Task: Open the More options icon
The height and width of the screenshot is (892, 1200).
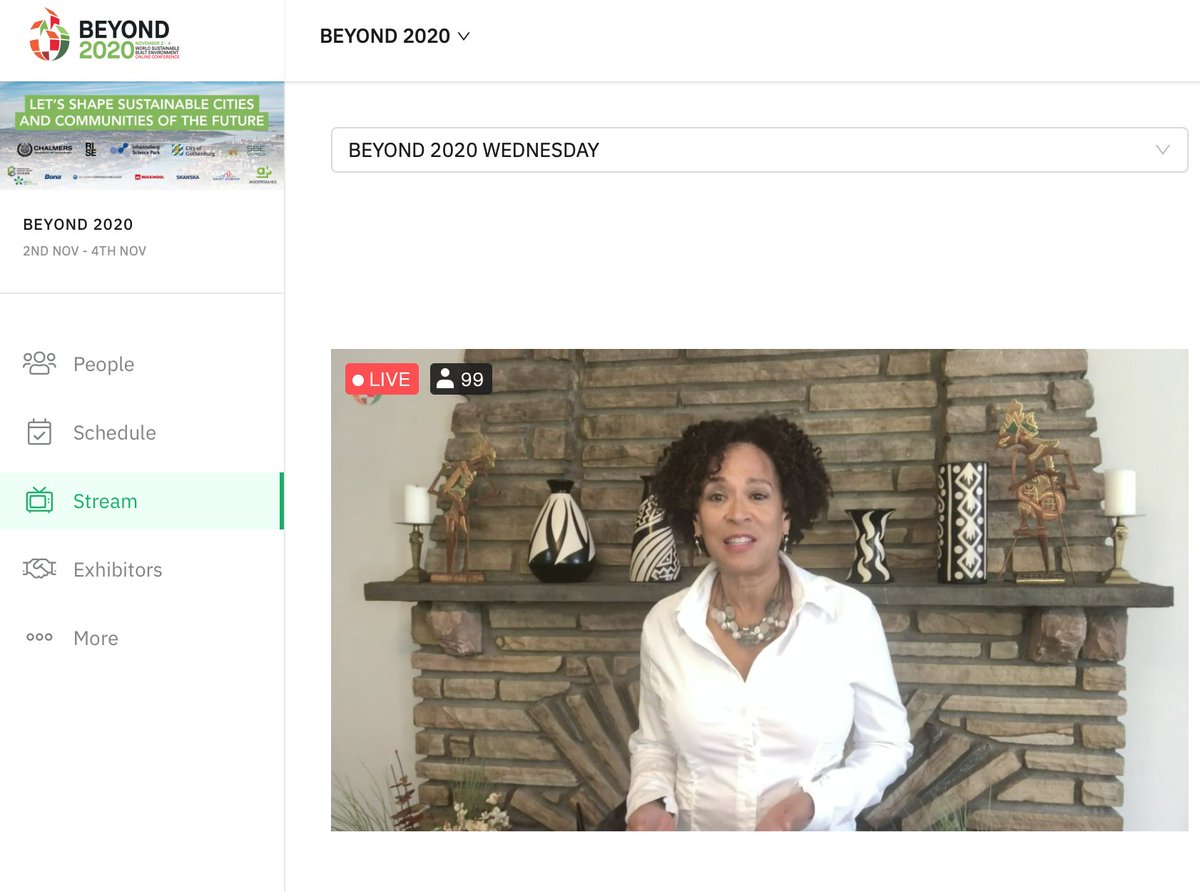Action: click(x=39, y=637)
